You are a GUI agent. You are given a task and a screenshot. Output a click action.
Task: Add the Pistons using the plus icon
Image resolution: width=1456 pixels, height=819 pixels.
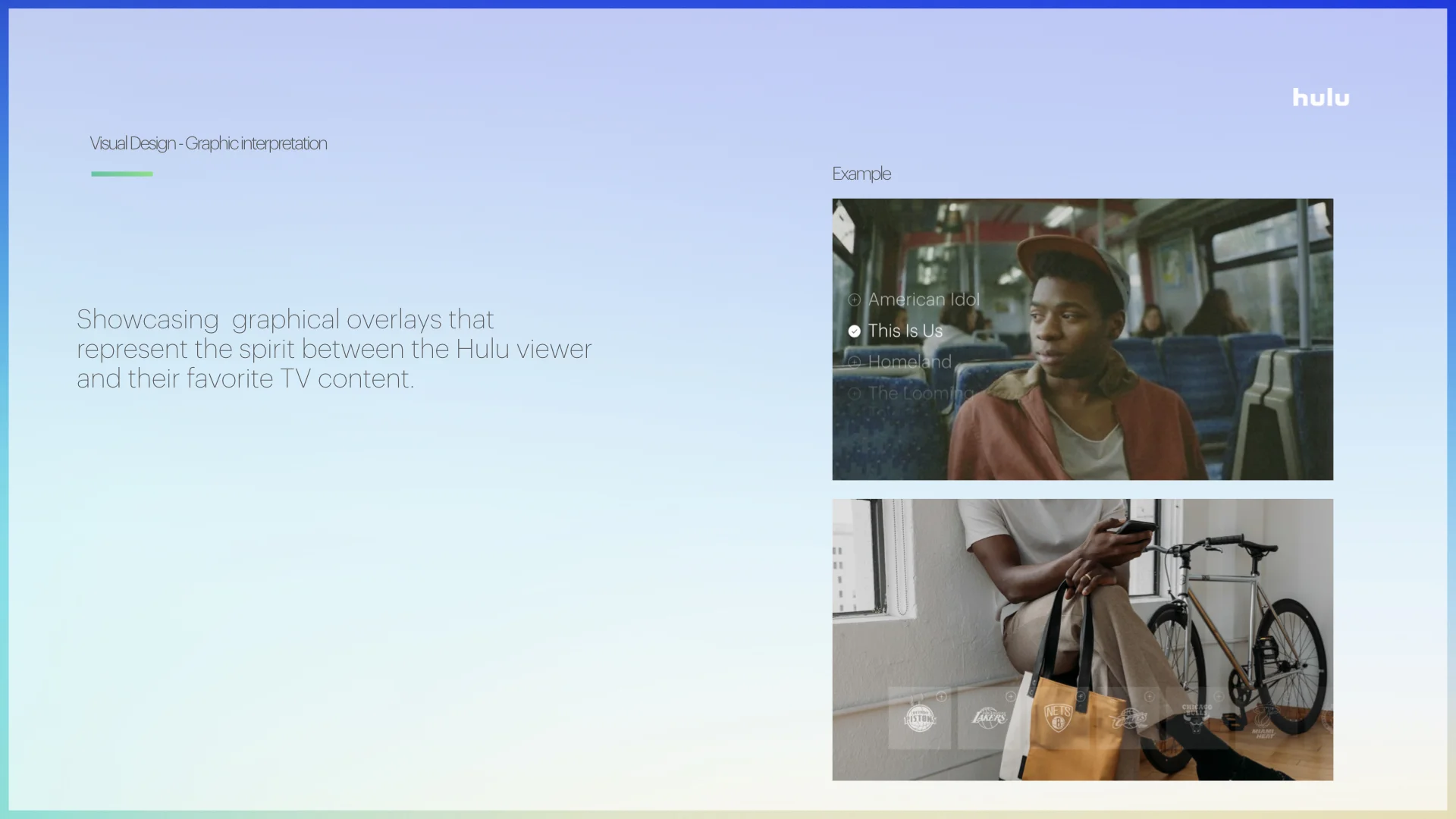click(941, 696)
